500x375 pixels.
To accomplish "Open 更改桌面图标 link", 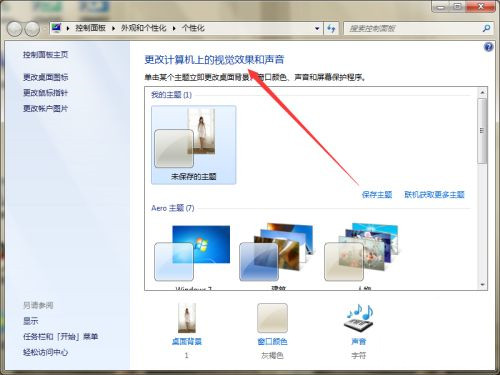I will tap(46, 77).
